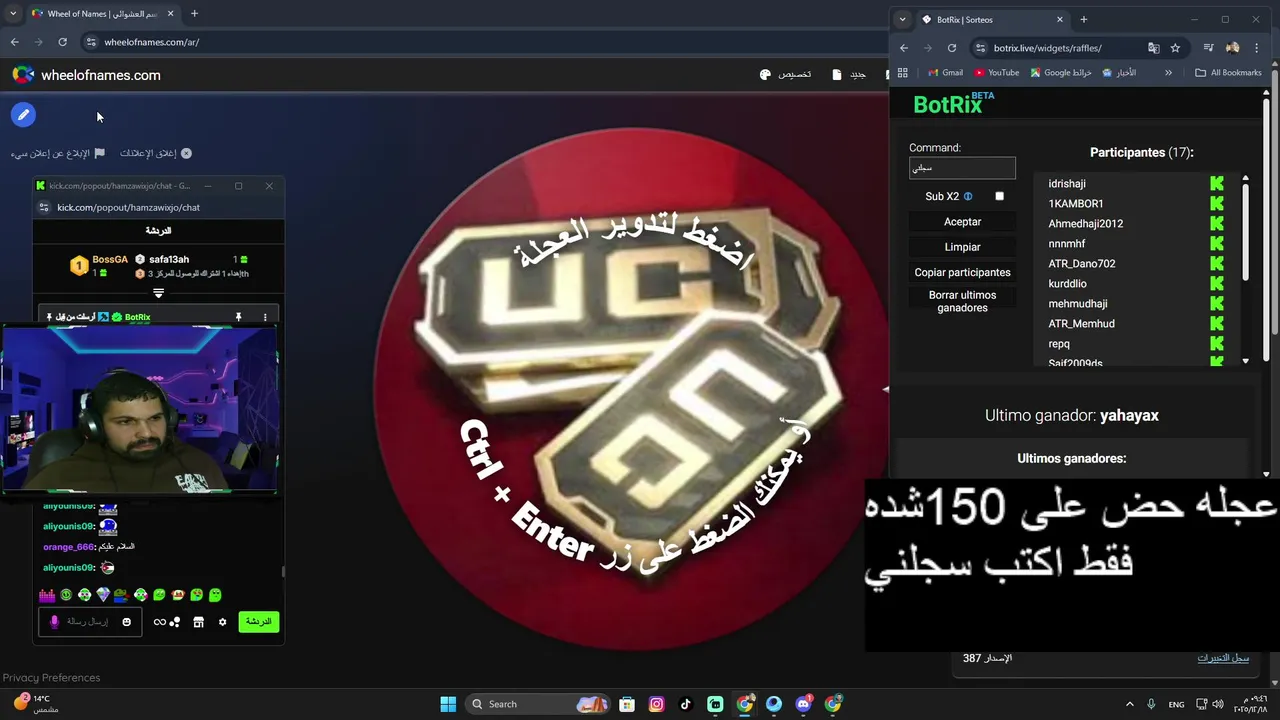Show more bookmarks with the double chevron
This screenshot has width=1280, height=720.
coord(1168,72)
